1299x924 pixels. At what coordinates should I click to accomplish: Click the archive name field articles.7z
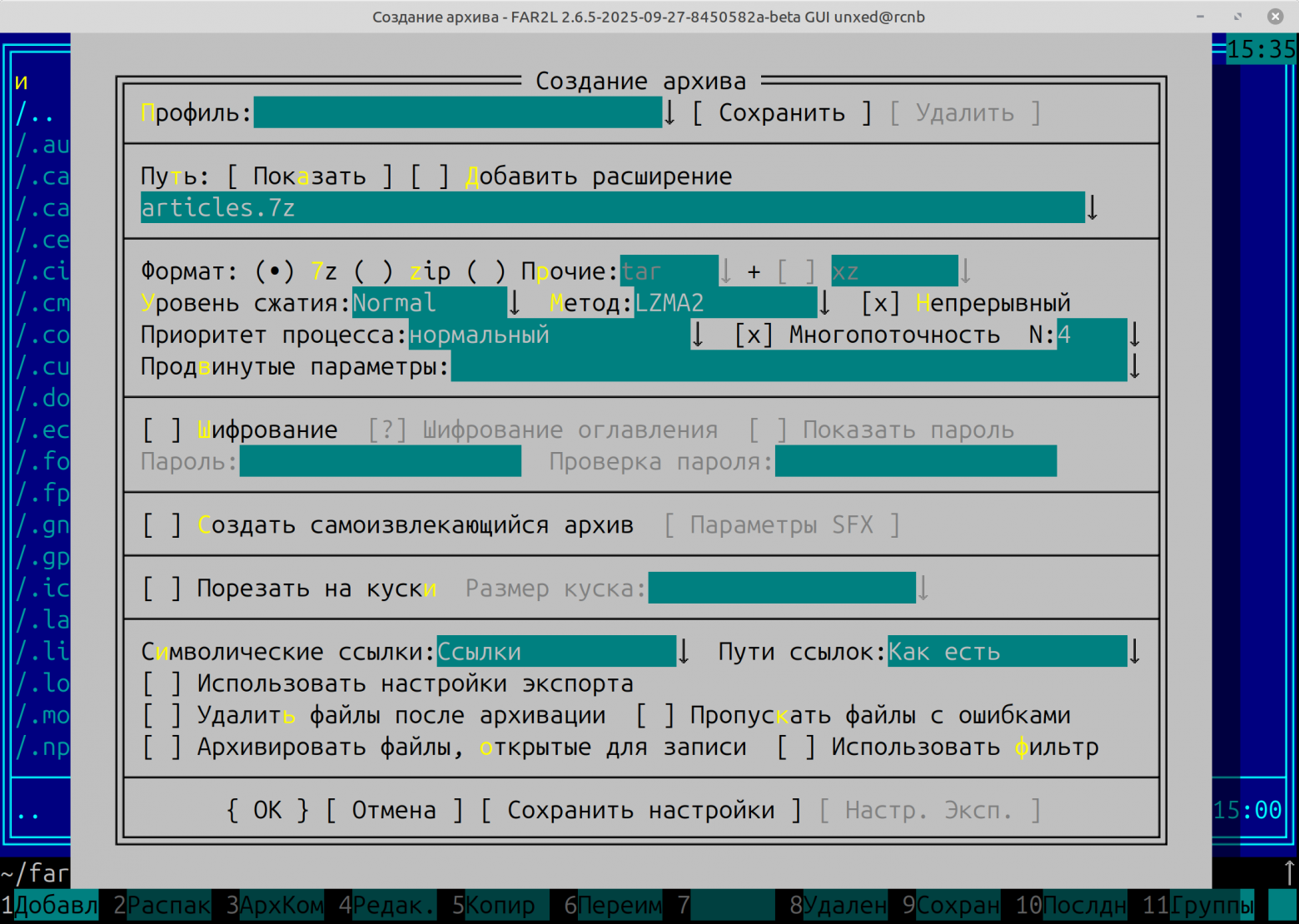(613, 208)
